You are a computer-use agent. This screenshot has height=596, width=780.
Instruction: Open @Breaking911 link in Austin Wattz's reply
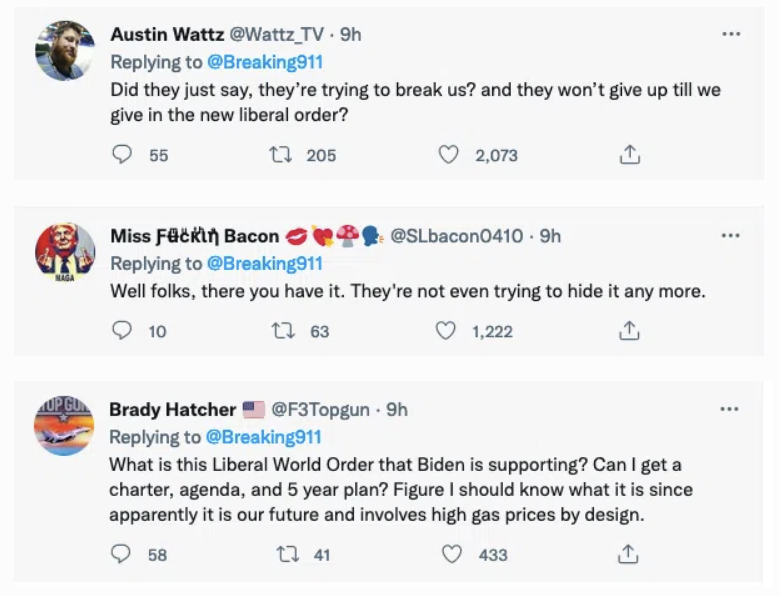(x=264, y=62)
